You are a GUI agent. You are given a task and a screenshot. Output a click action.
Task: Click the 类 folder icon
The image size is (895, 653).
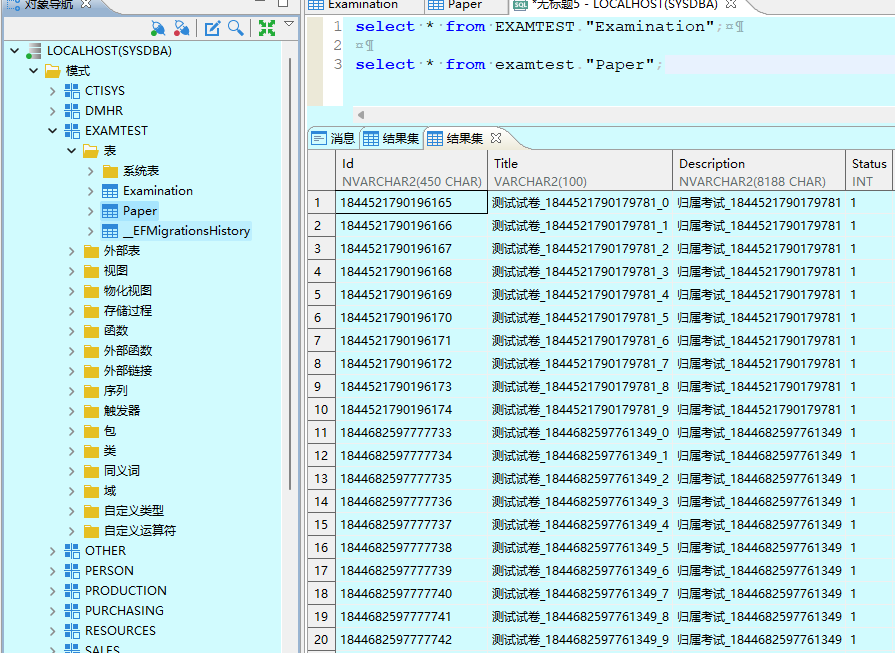91,451
